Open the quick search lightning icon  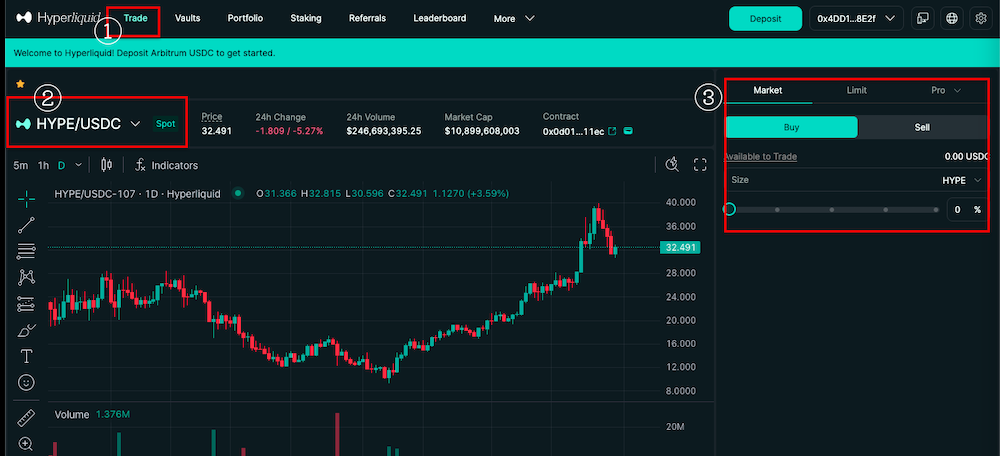click(x=672, y=165)
